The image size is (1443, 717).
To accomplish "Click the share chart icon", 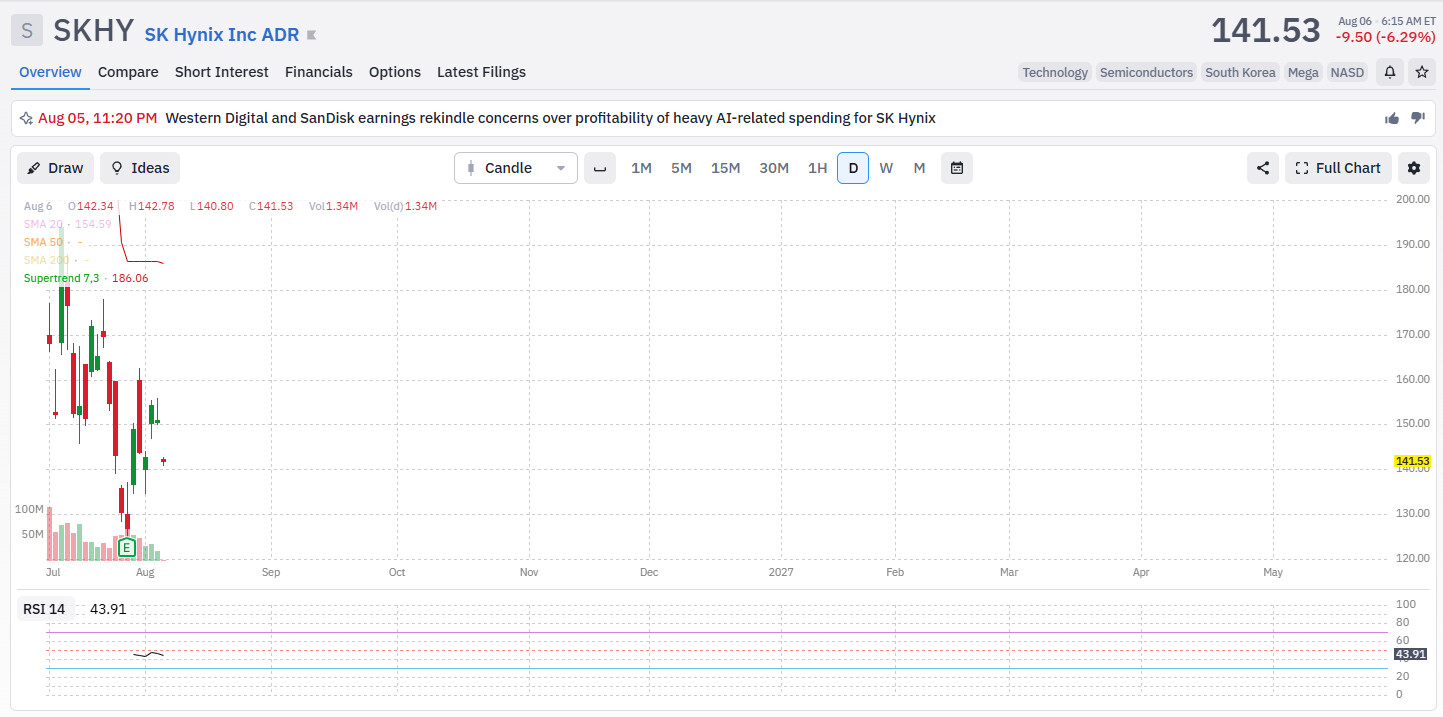I will 1263,168.
